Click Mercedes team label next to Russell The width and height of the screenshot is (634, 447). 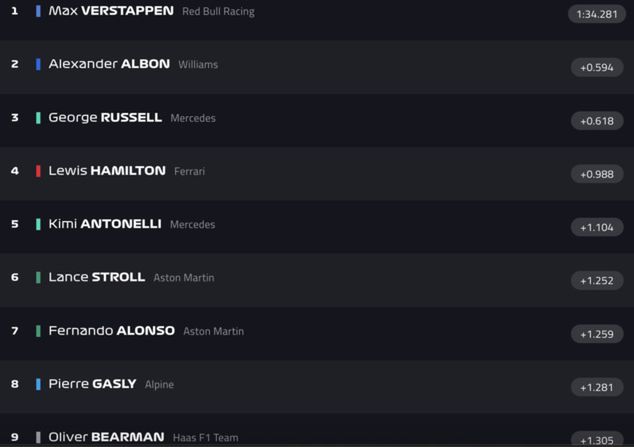[193, 118]
